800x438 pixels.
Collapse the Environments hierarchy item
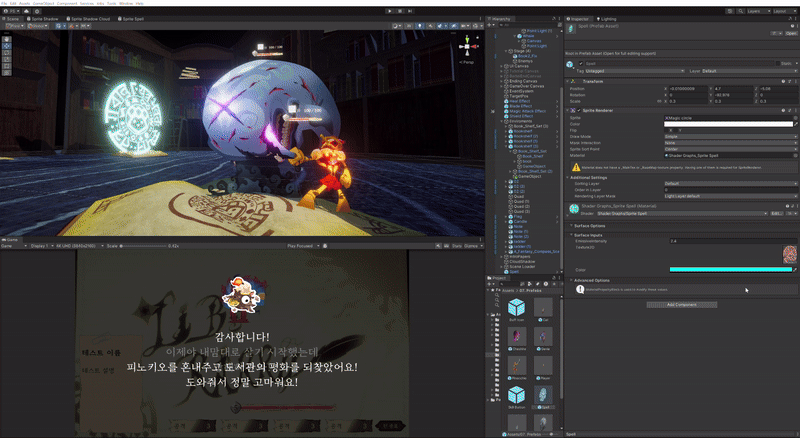[502, 121]
